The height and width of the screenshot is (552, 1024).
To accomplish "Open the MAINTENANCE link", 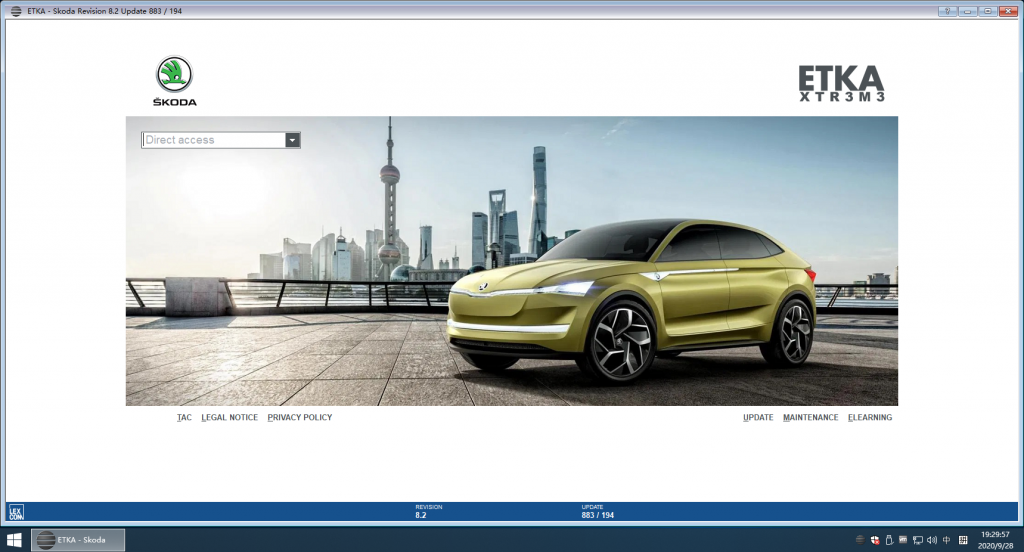I will coord(810,417).
